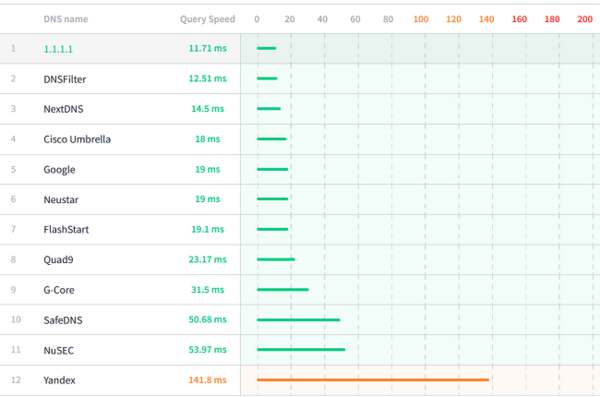Image resolution: width=600 pixels, height=397 pixels.
Task: Click the 14.5 ms speed value
Action: (208, 109)
